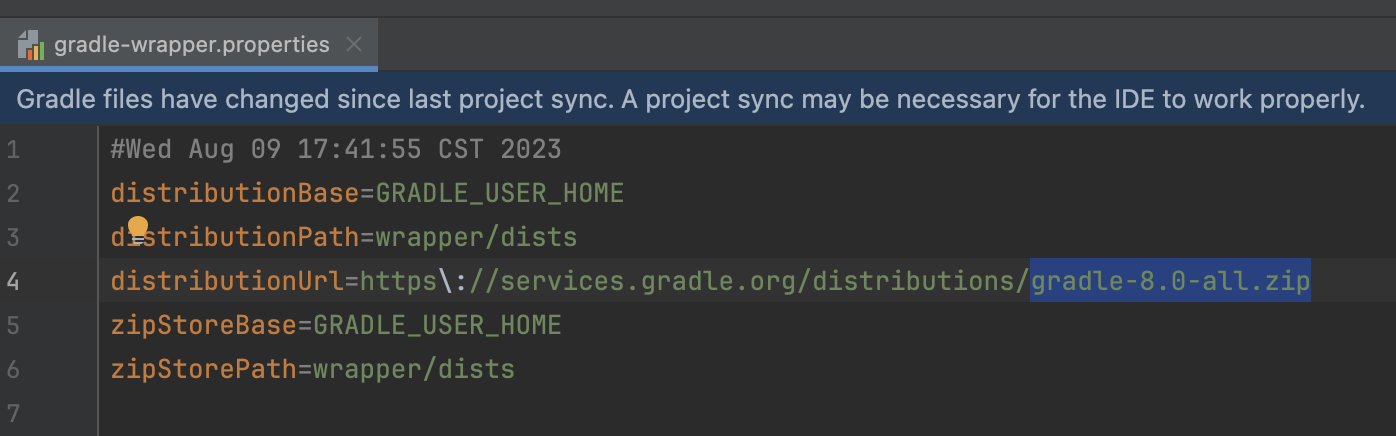Screen dimensions: 1396x436
Task: Select the gradle-wrapper.properties tab
Action: 189,45
